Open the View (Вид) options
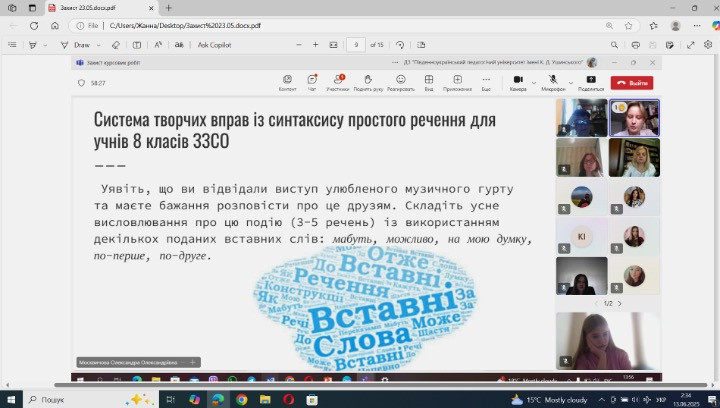720x408 pixels. pyautogui.click(x=428, y=81)
